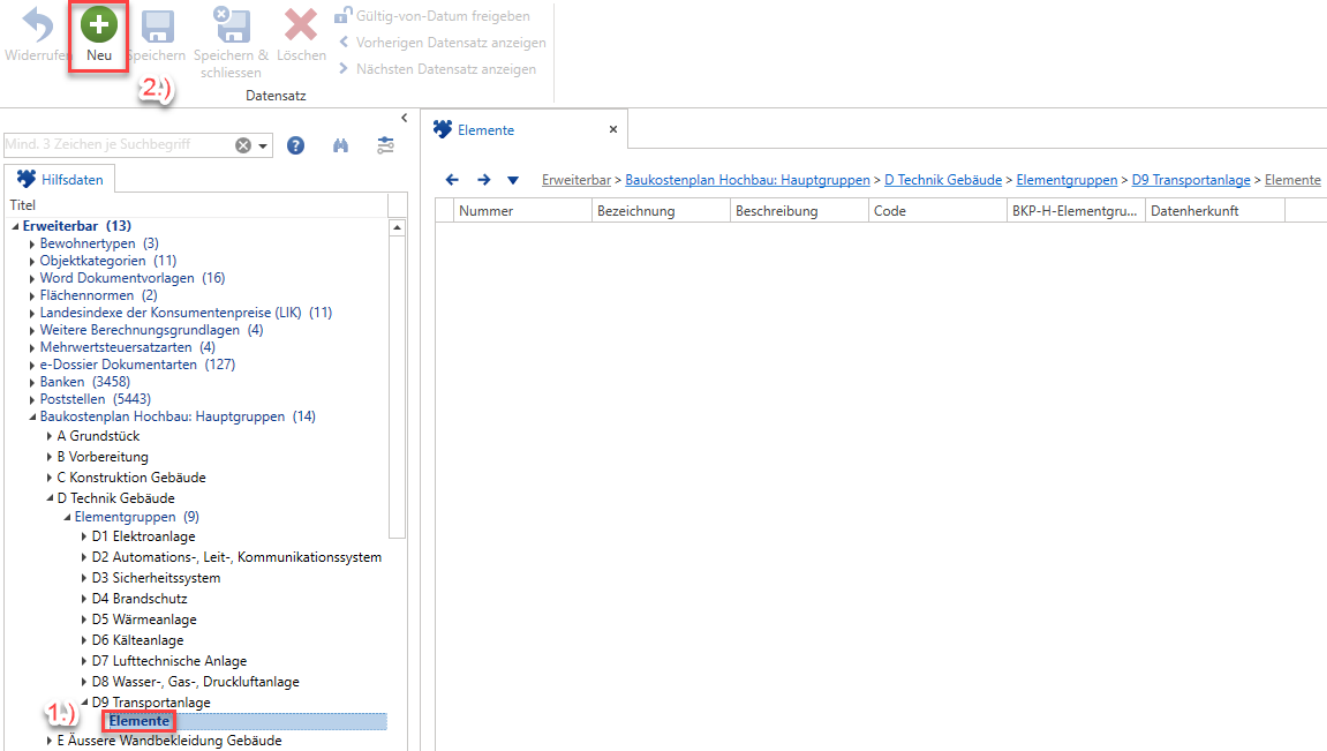Image resolution: width=1327 pixels, height=751 pixels.
Task: Click the Speichern disk icon
Action: coord(157,26)
